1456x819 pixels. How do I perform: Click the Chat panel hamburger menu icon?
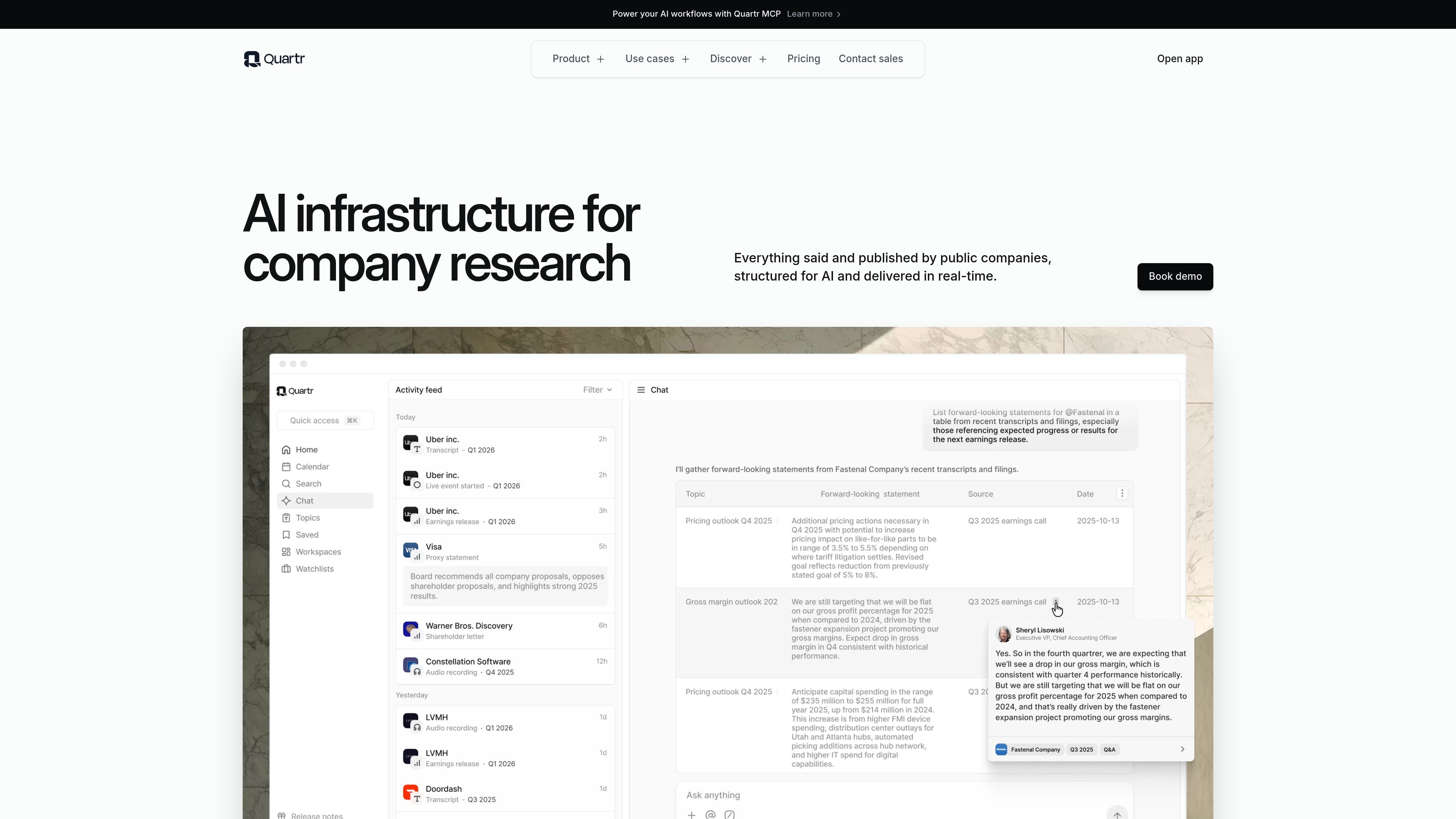[x=641, y=390]
